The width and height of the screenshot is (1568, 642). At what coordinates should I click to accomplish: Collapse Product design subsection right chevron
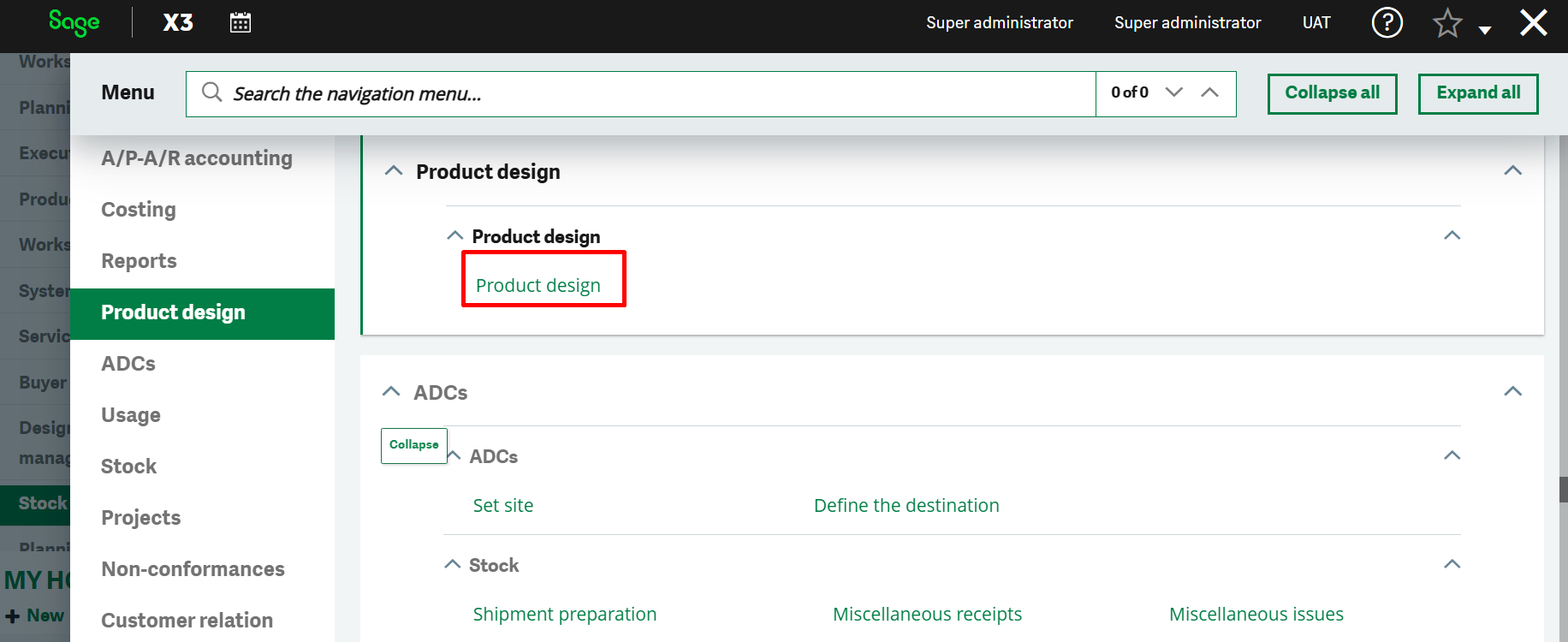pyautogui.click(x=1452, y=235)
